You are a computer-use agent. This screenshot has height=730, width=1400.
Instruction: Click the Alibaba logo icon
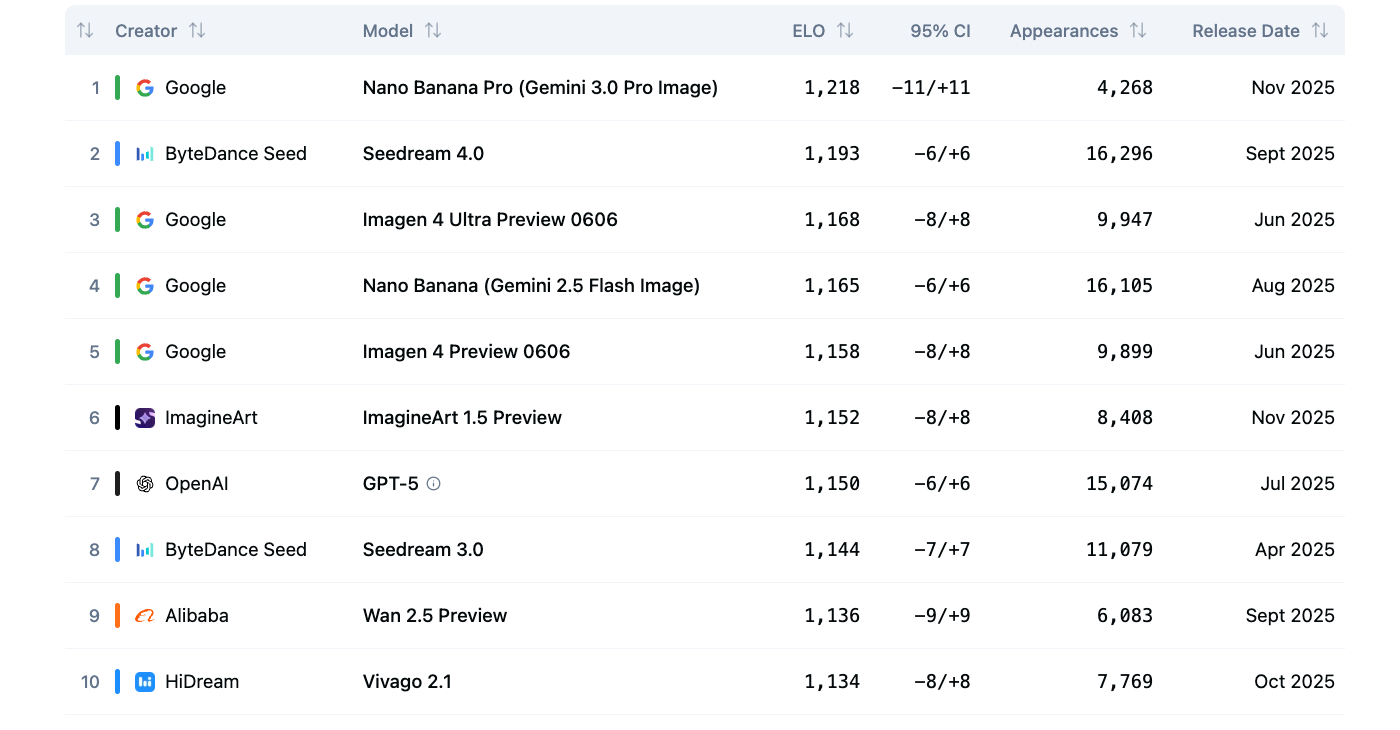[145, 616]
